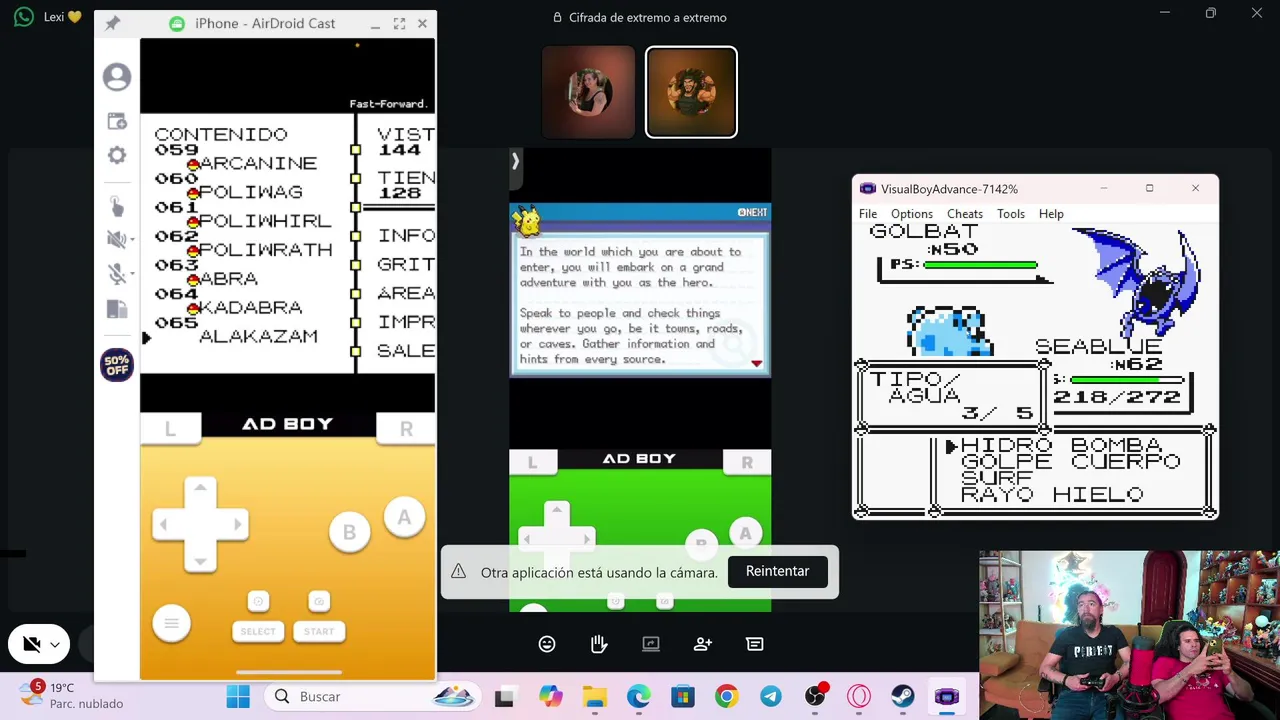Open the weather widget showing 19°C

[x=72, y=696]
